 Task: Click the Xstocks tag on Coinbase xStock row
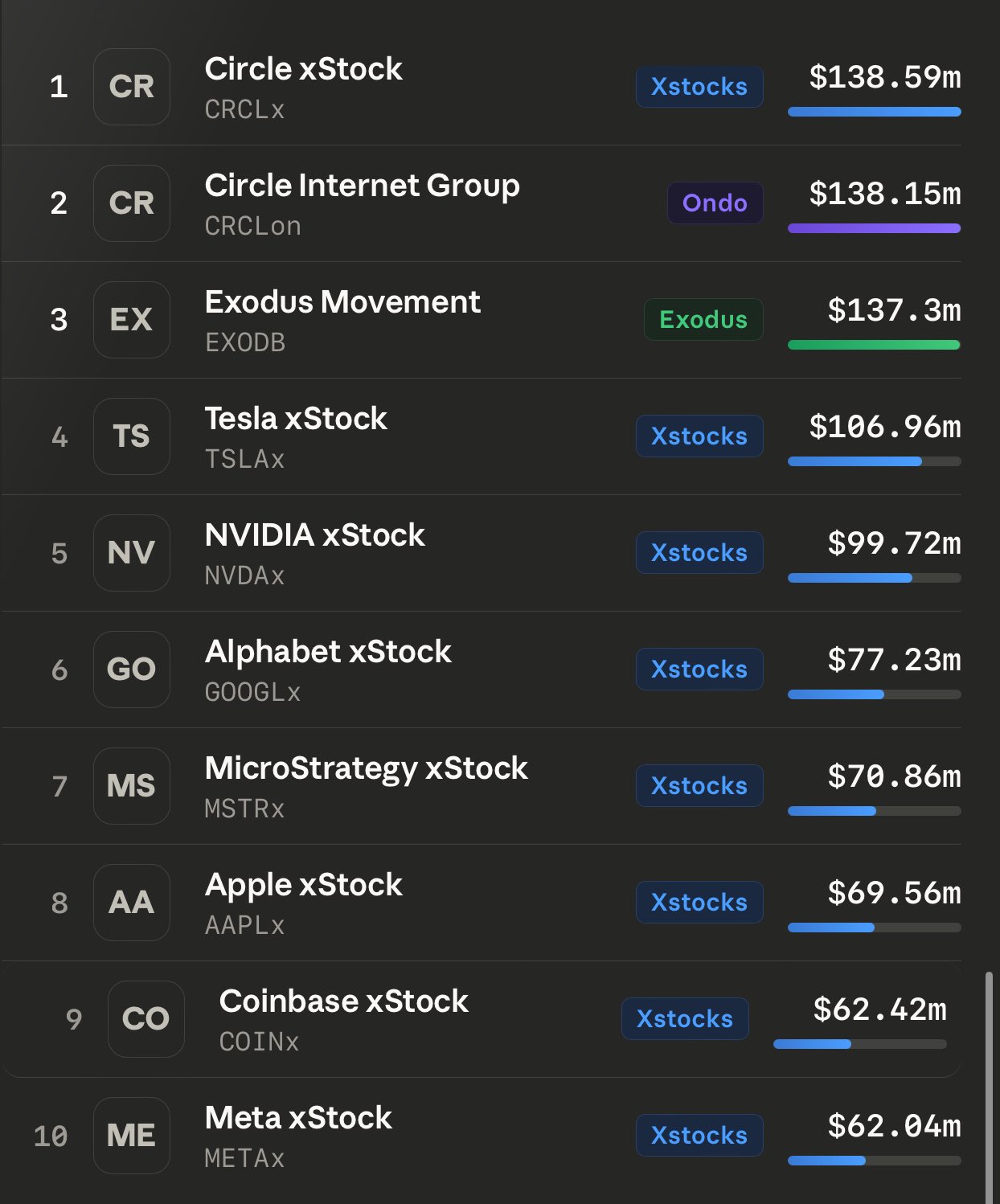point(685,1019)
